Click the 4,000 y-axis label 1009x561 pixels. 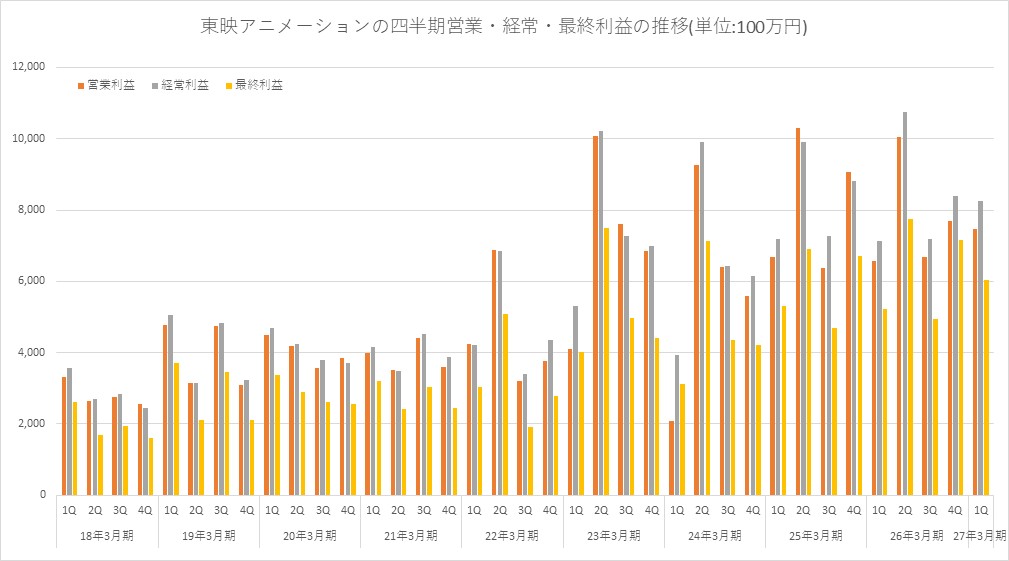click(32, 352)
